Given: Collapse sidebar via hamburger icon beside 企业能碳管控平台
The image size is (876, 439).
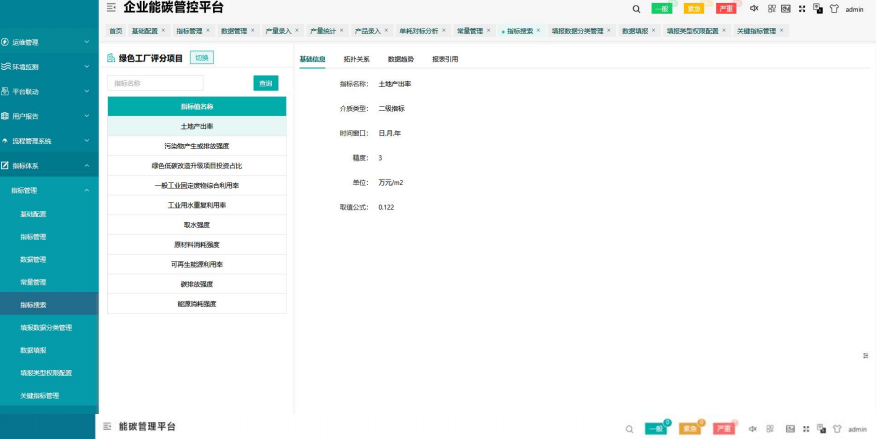Looking at the screenshot, I should click(x=111, y=8).
